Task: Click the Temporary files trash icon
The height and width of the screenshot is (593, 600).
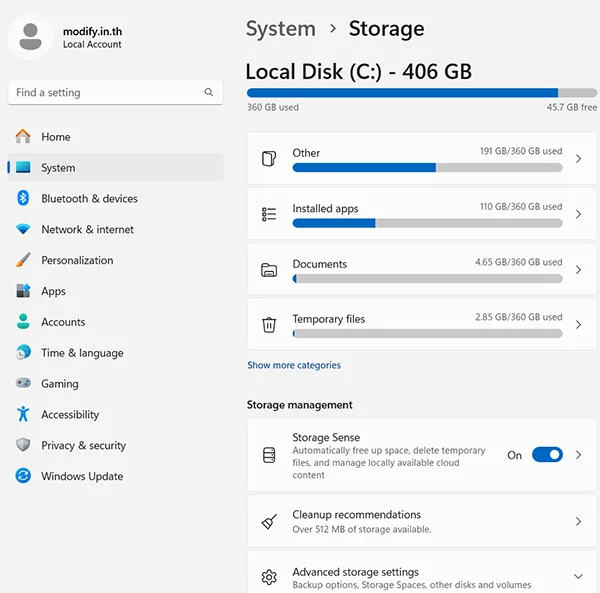Action: [x=269, y=325]
